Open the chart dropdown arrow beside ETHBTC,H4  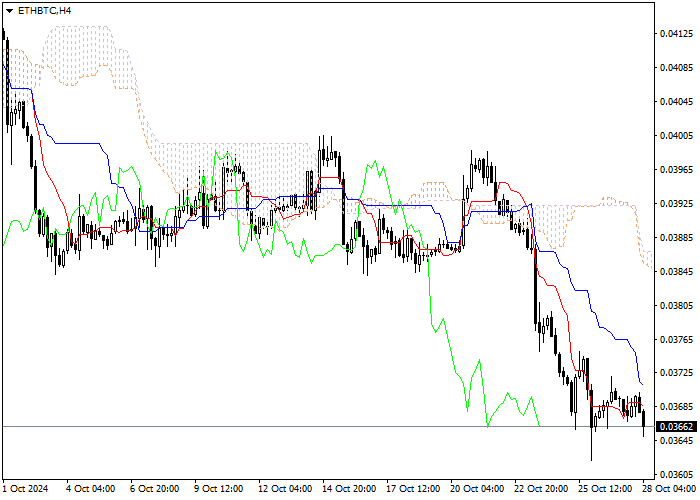click(9, 11)
